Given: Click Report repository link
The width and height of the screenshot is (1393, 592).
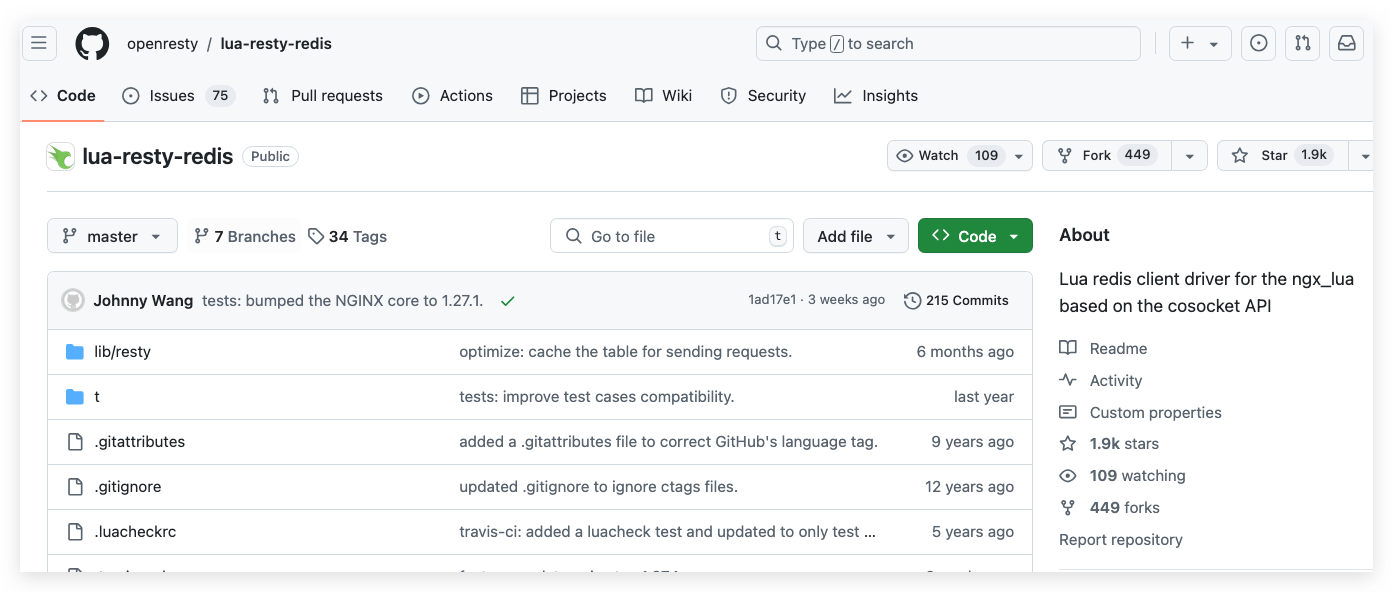Looking at the screenshot, I should click(1121, 540).
